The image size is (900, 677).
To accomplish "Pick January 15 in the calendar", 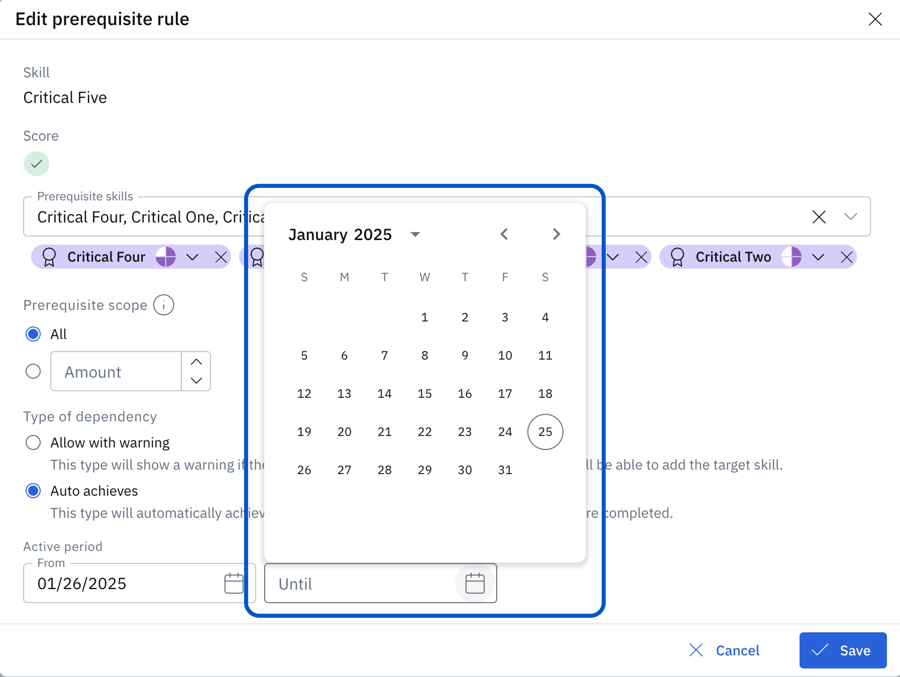I will point(425,394).
